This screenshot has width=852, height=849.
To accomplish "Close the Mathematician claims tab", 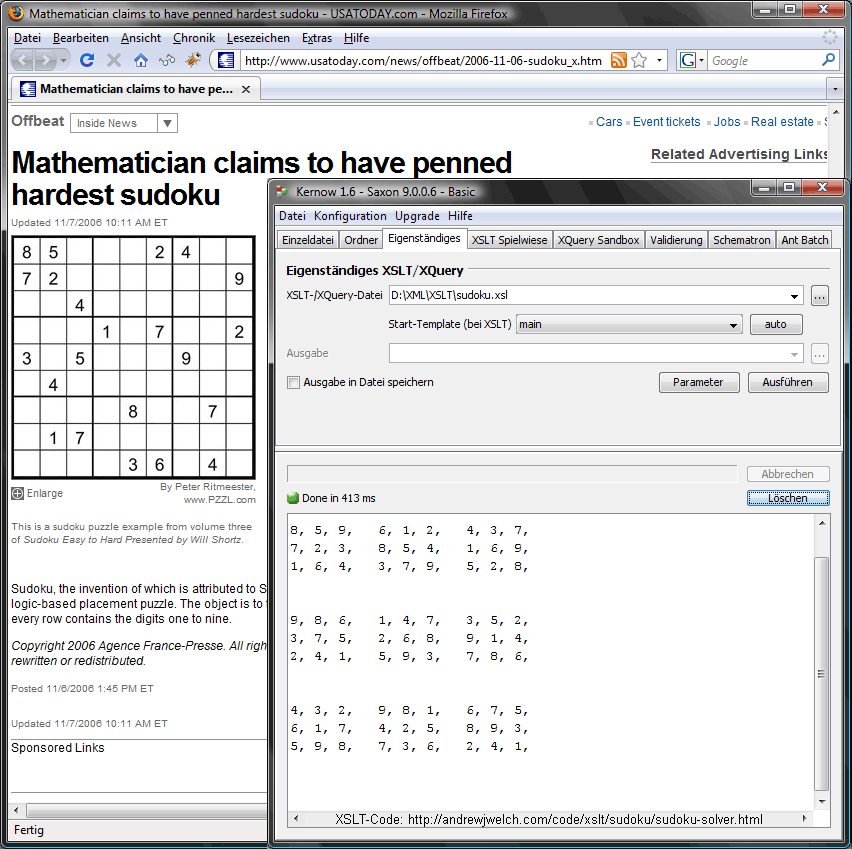I will [x=246, y=89].
